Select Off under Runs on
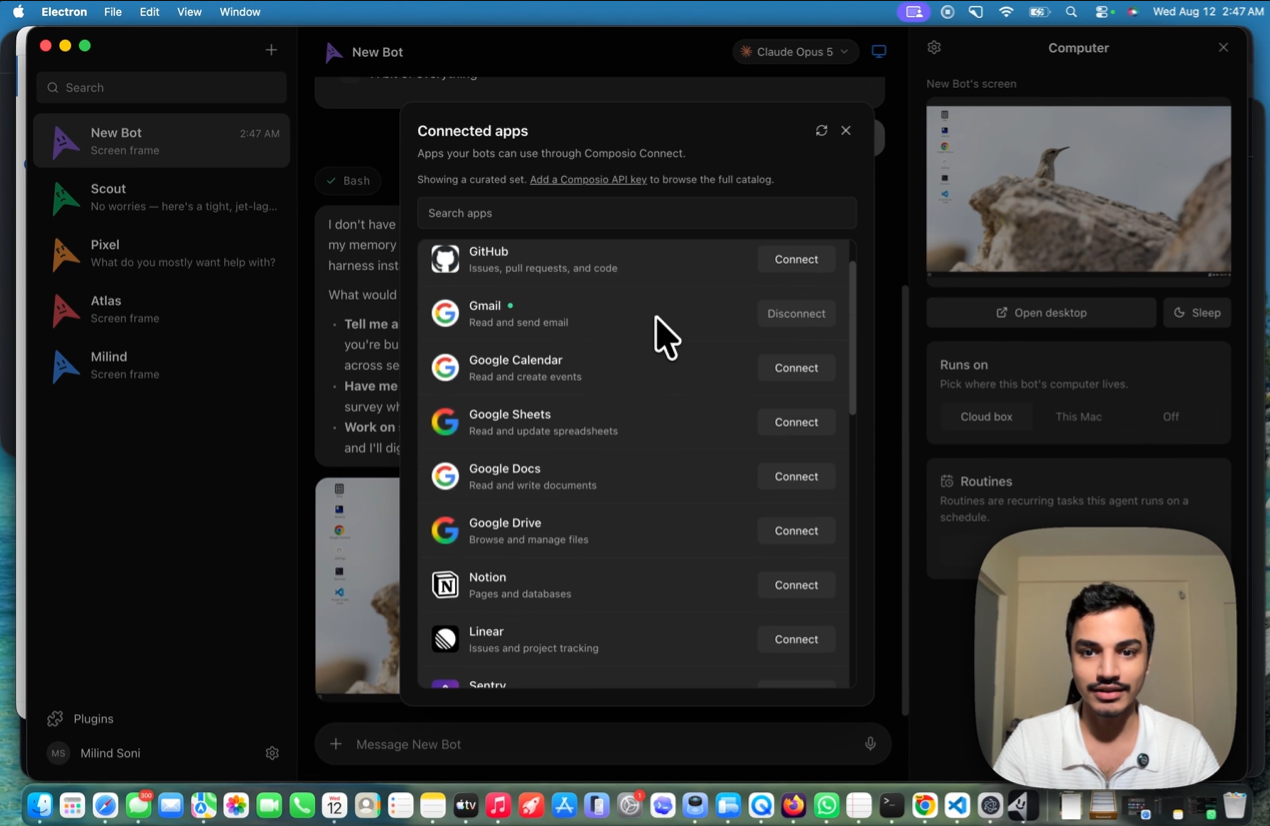The height and width of the screenshot is (826, 1270). click(1170, 417)
